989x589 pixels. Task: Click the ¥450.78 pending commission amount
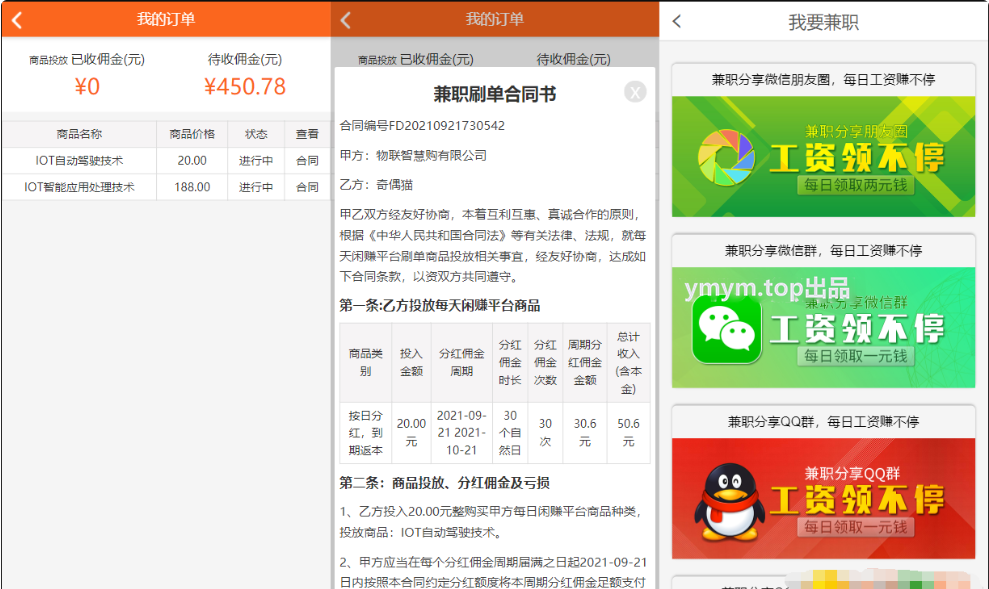245,86
